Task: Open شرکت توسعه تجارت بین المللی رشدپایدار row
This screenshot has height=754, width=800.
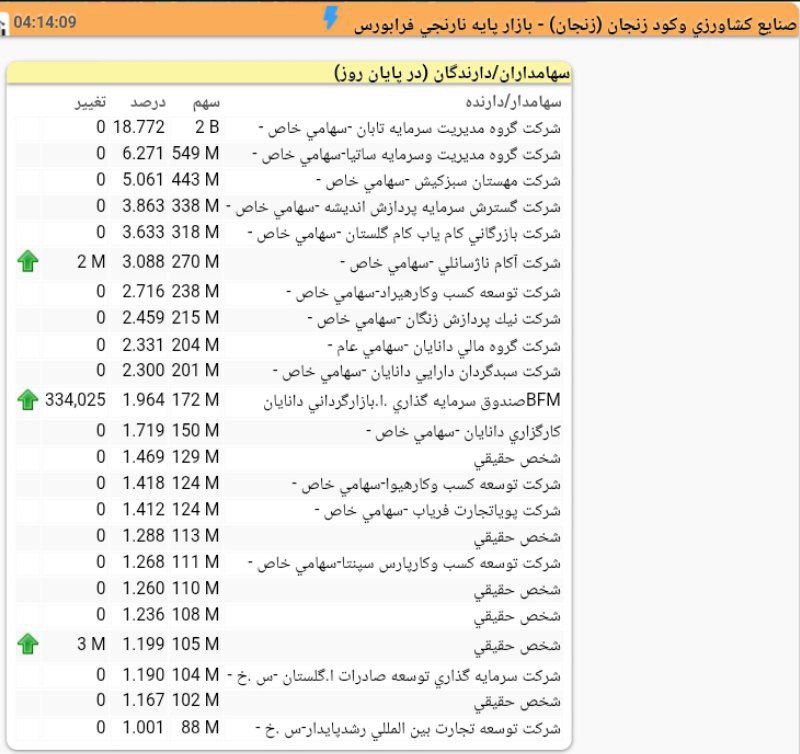Action: point(408,728)
